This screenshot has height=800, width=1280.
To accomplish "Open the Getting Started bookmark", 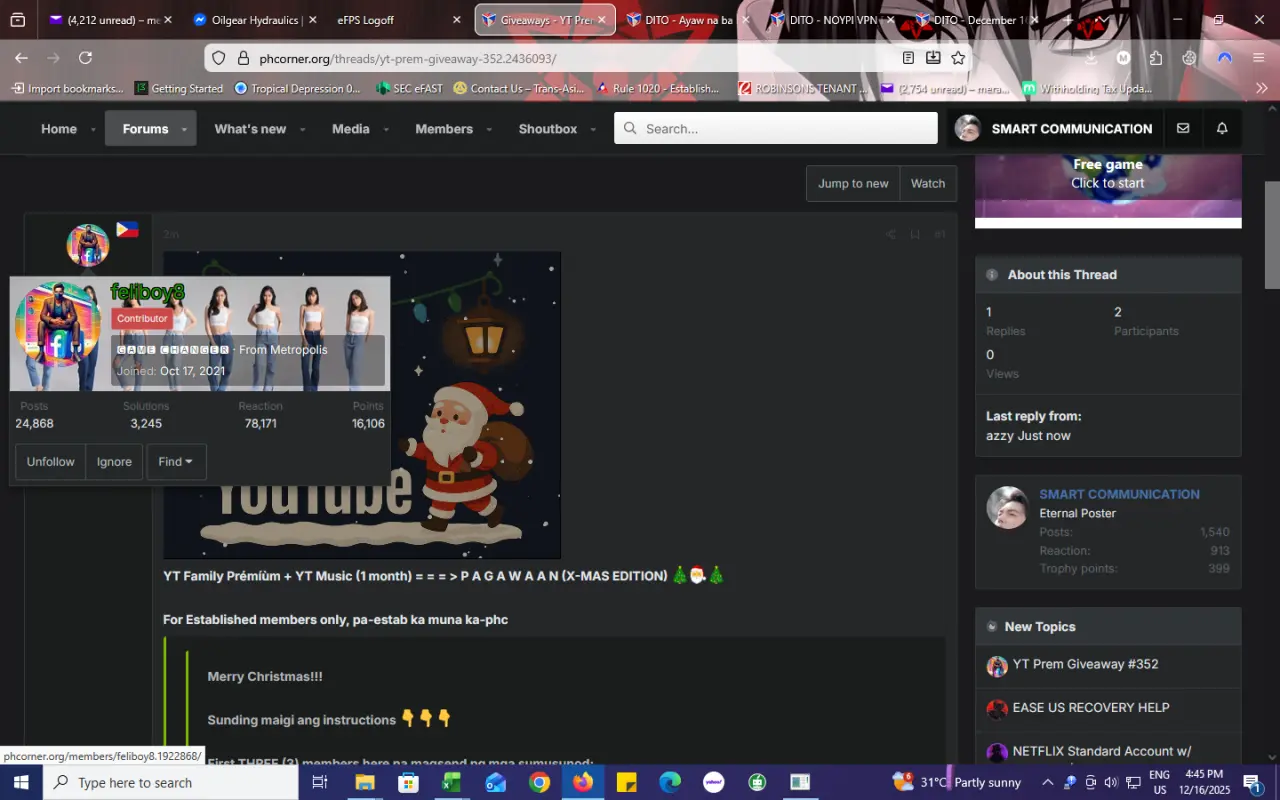I will tap(179, 88).
